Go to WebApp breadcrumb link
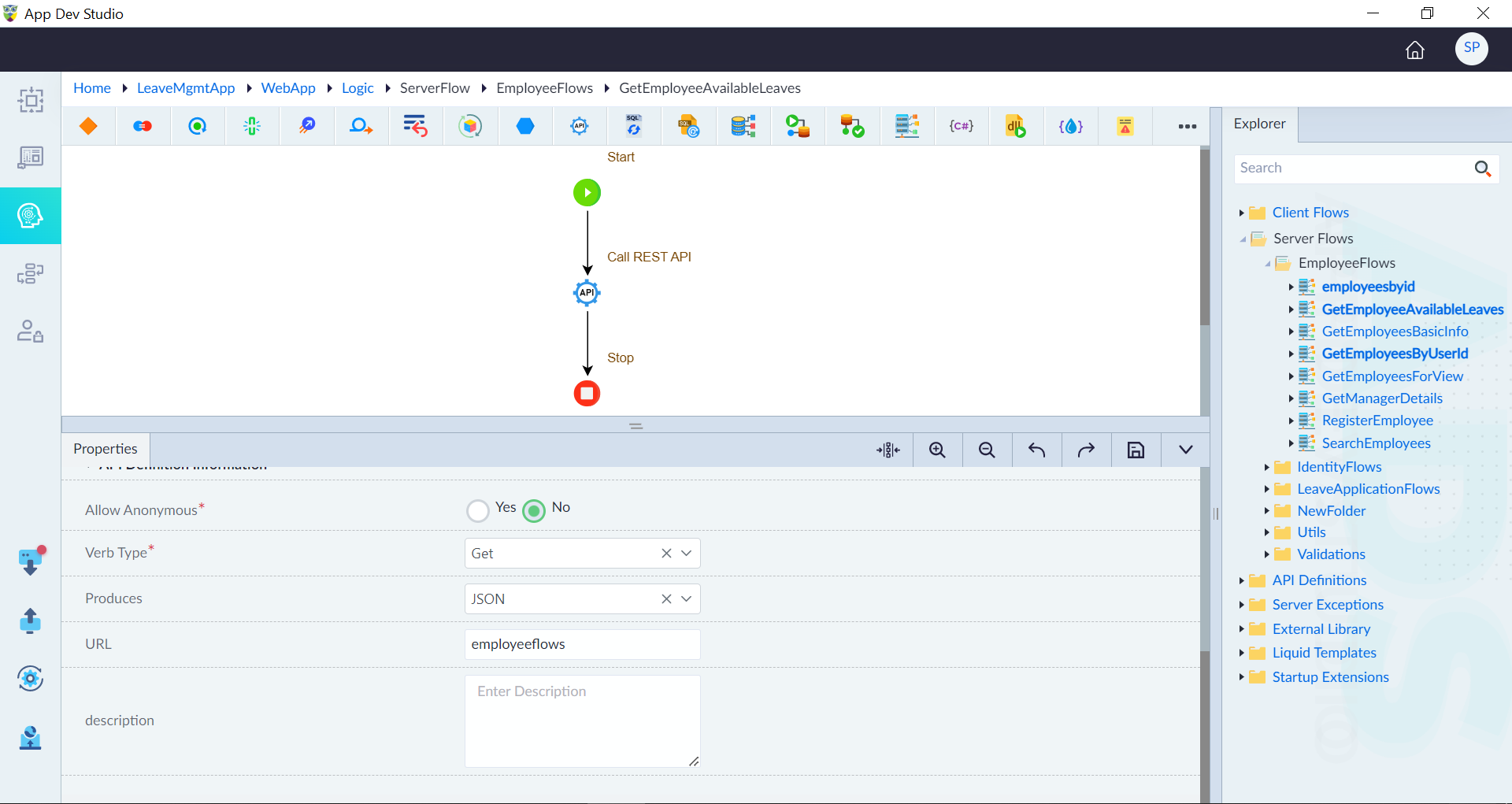Screen dimensions: 1512x804 click(288, 88)
